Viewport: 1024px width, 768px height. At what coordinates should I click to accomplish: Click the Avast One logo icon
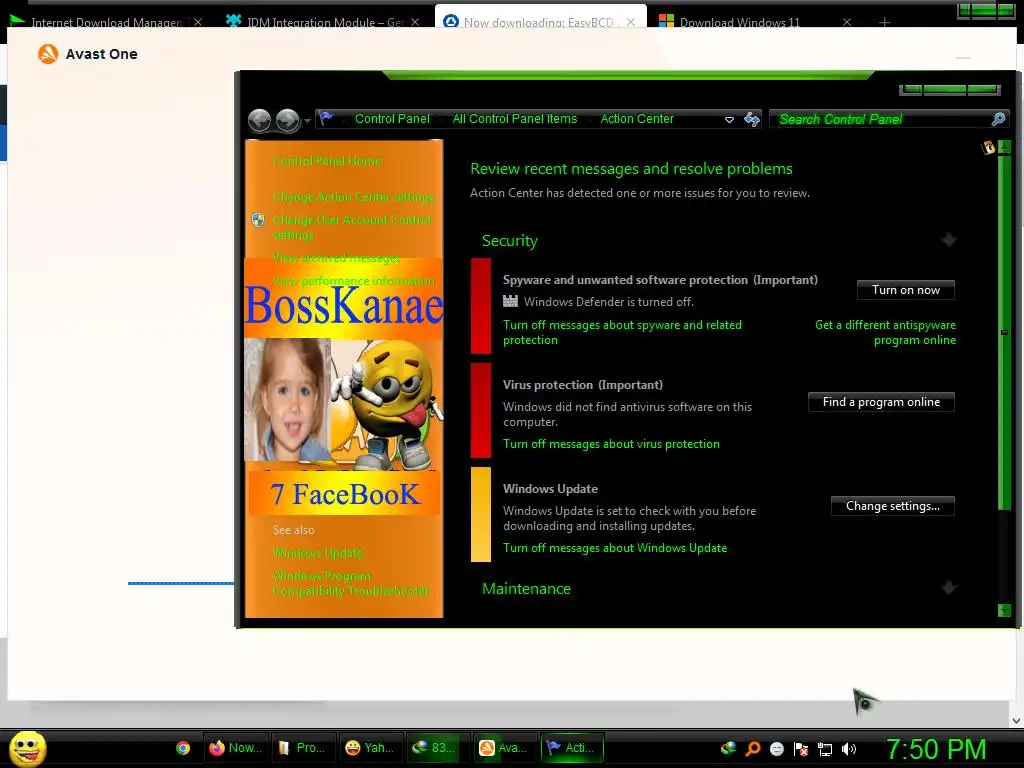48,54
